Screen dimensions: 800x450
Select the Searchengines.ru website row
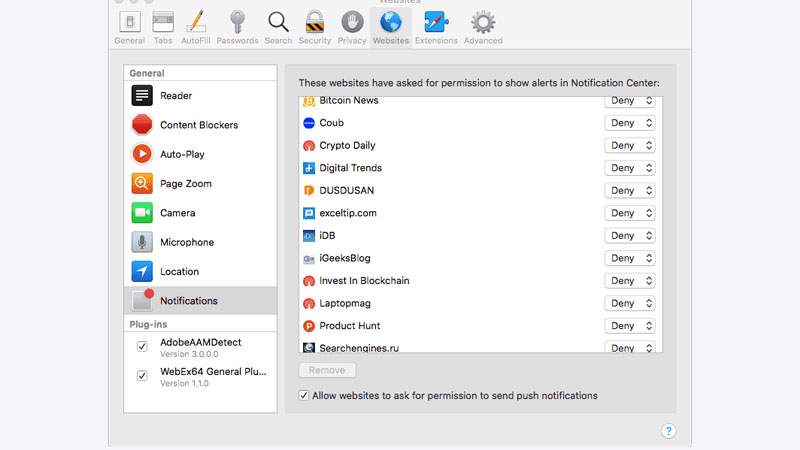point(480,346)
